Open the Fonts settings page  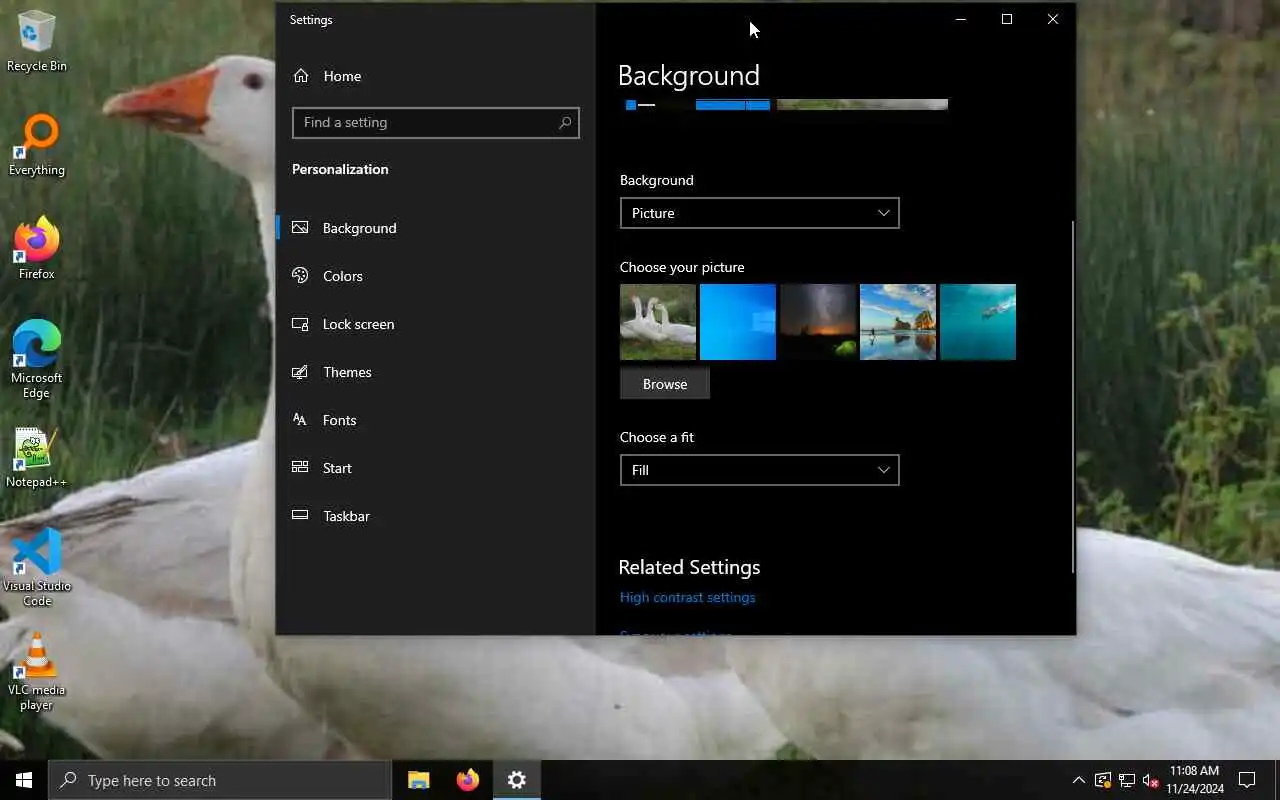click(436, 420)
